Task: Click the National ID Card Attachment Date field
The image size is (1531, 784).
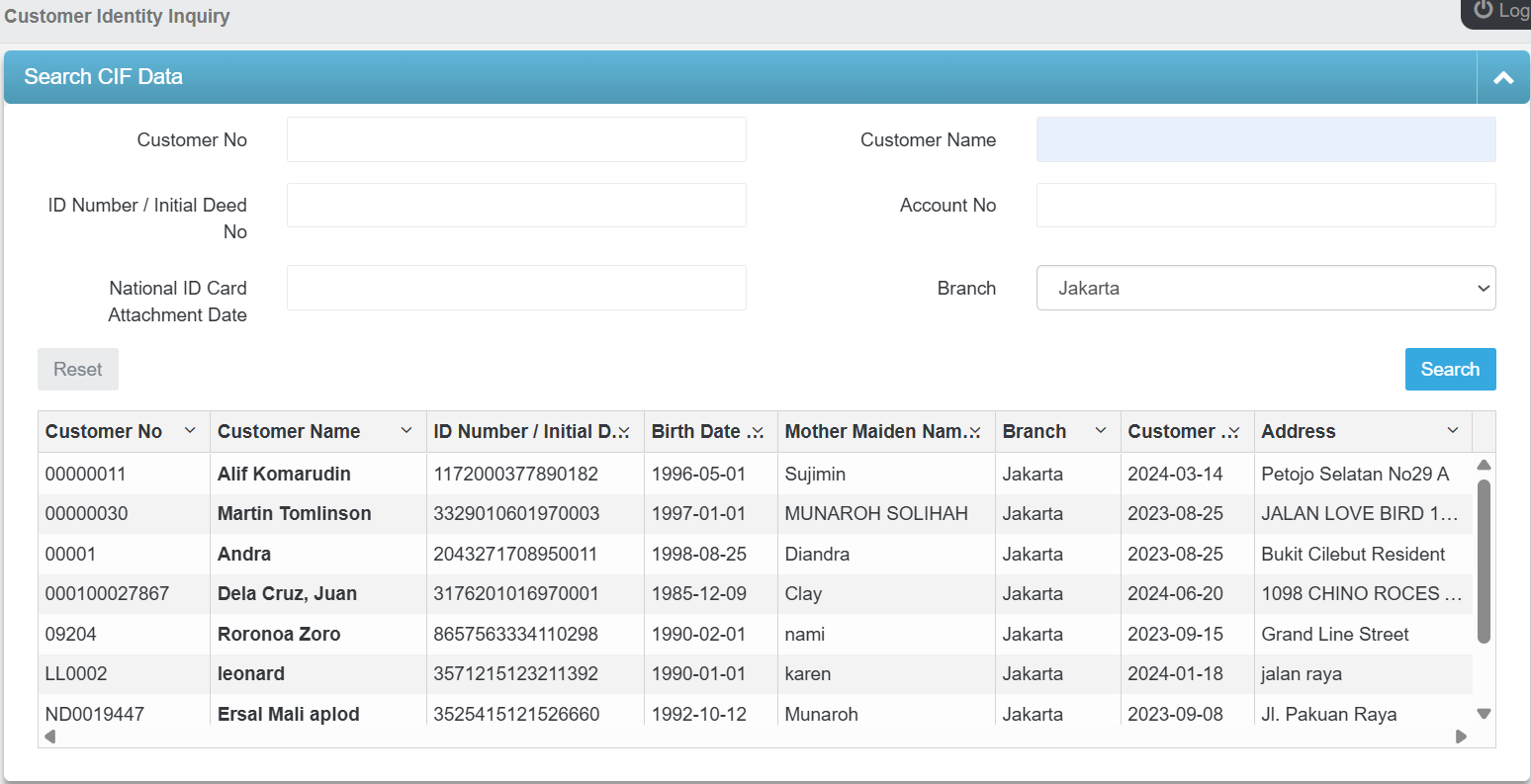Action: (x=516, y=288)
